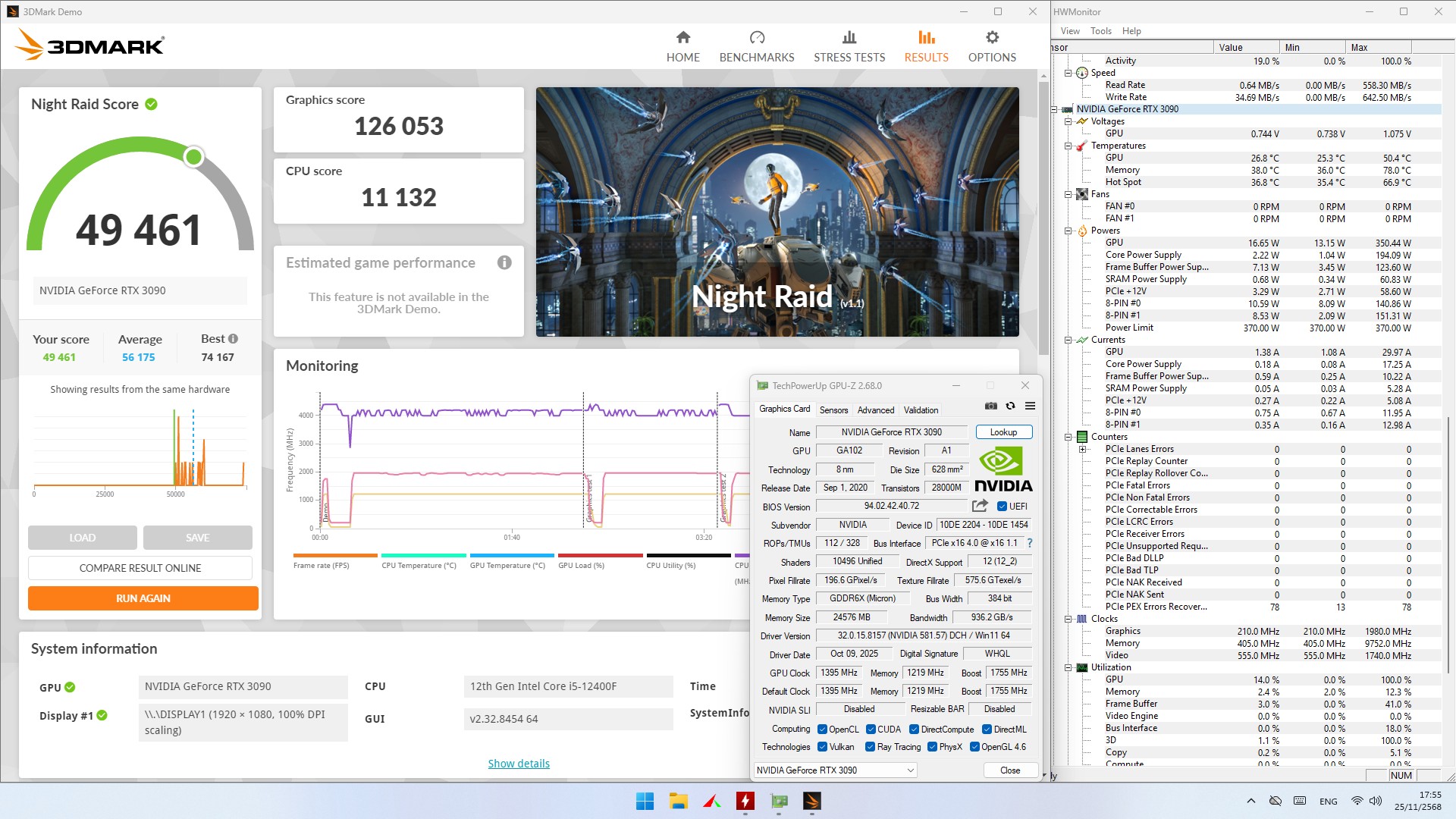Open the Benchmarks gauge icon
The width and height of the screenshot is (1456, 819).
(756, 38)
